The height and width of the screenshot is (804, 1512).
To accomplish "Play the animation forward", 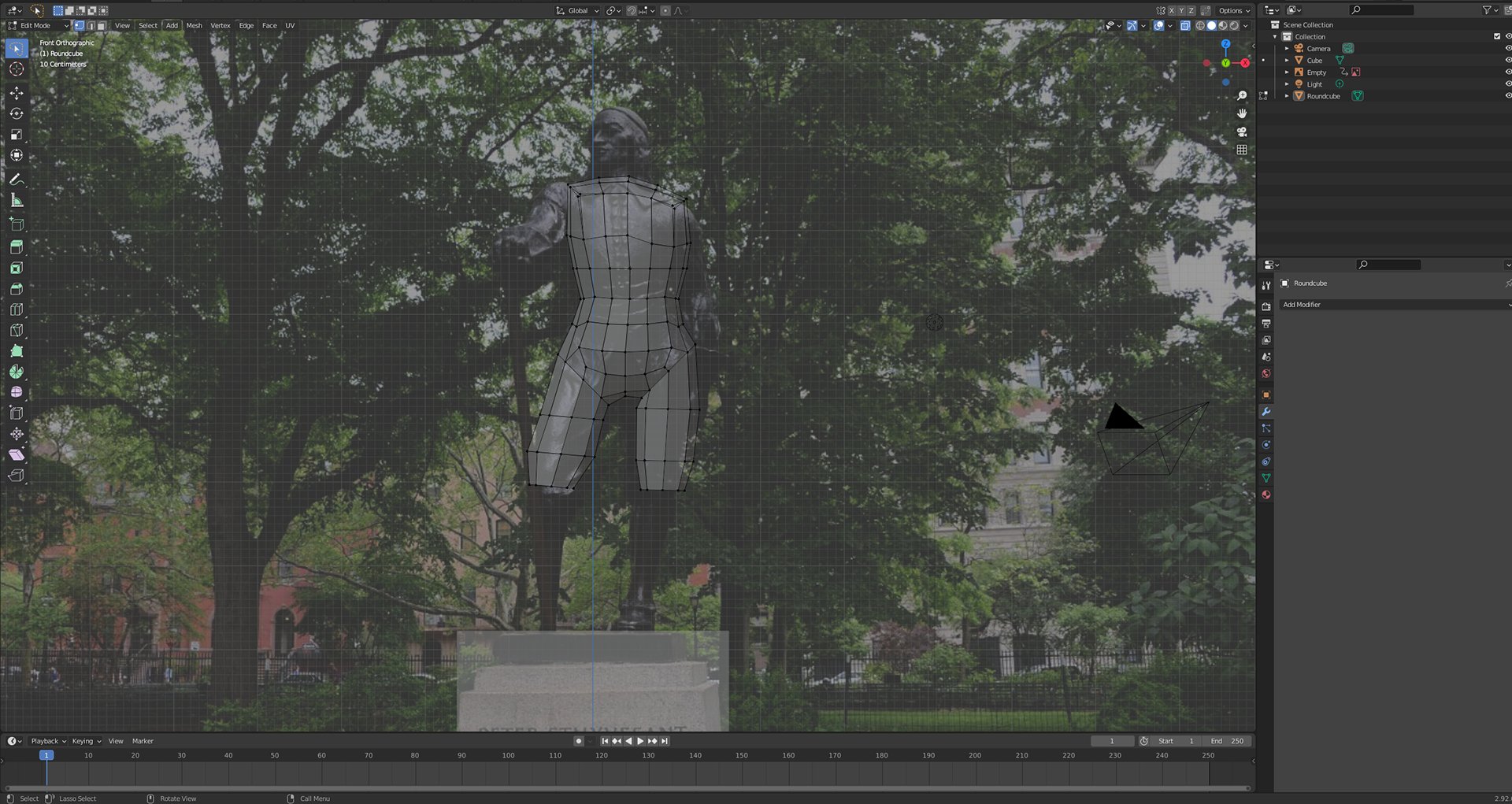I will [640, 741].
